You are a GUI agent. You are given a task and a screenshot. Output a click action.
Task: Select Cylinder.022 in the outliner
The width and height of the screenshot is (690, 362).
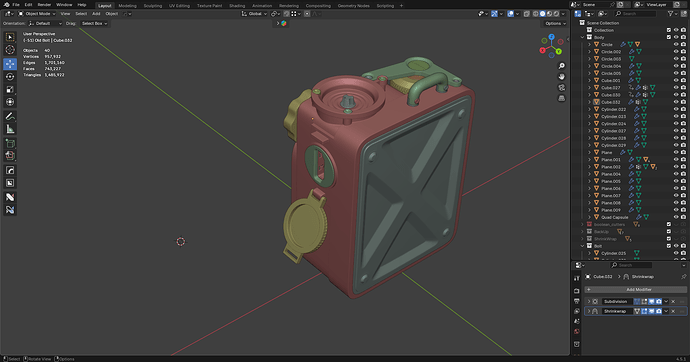(613, 110)
